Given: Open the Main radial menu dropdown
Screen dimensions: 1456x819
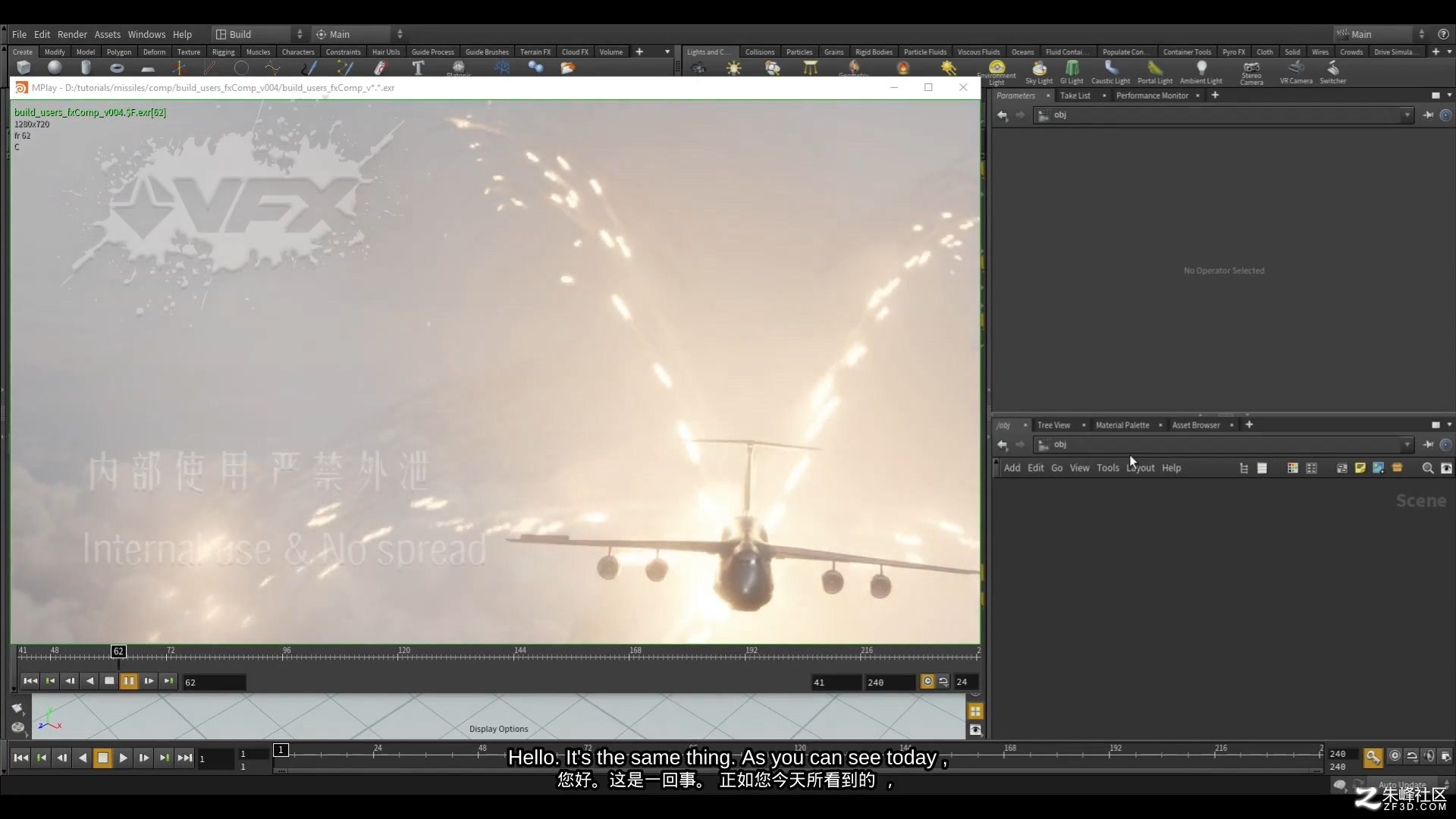Looking at the screenshot, I should [x=359, y=34].
